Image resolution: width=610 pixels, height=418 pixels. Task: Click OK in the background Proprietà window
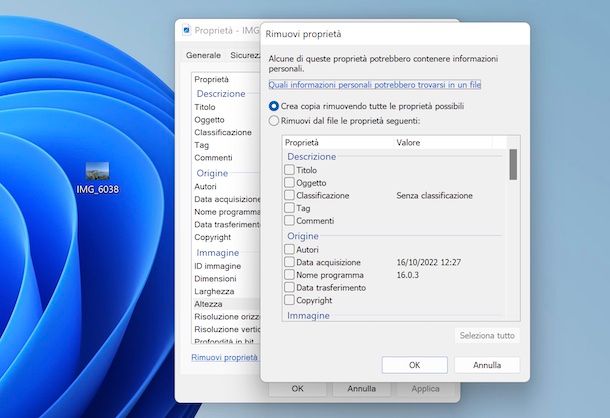click(298, 388)
